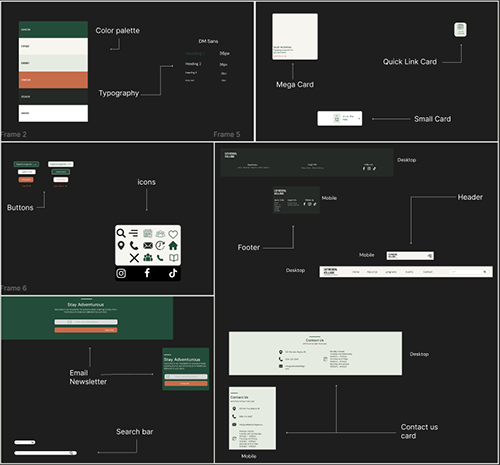Click the TikTok icon on the black strip
This screenshot has height=465, width=500.
tap(173, 273)
